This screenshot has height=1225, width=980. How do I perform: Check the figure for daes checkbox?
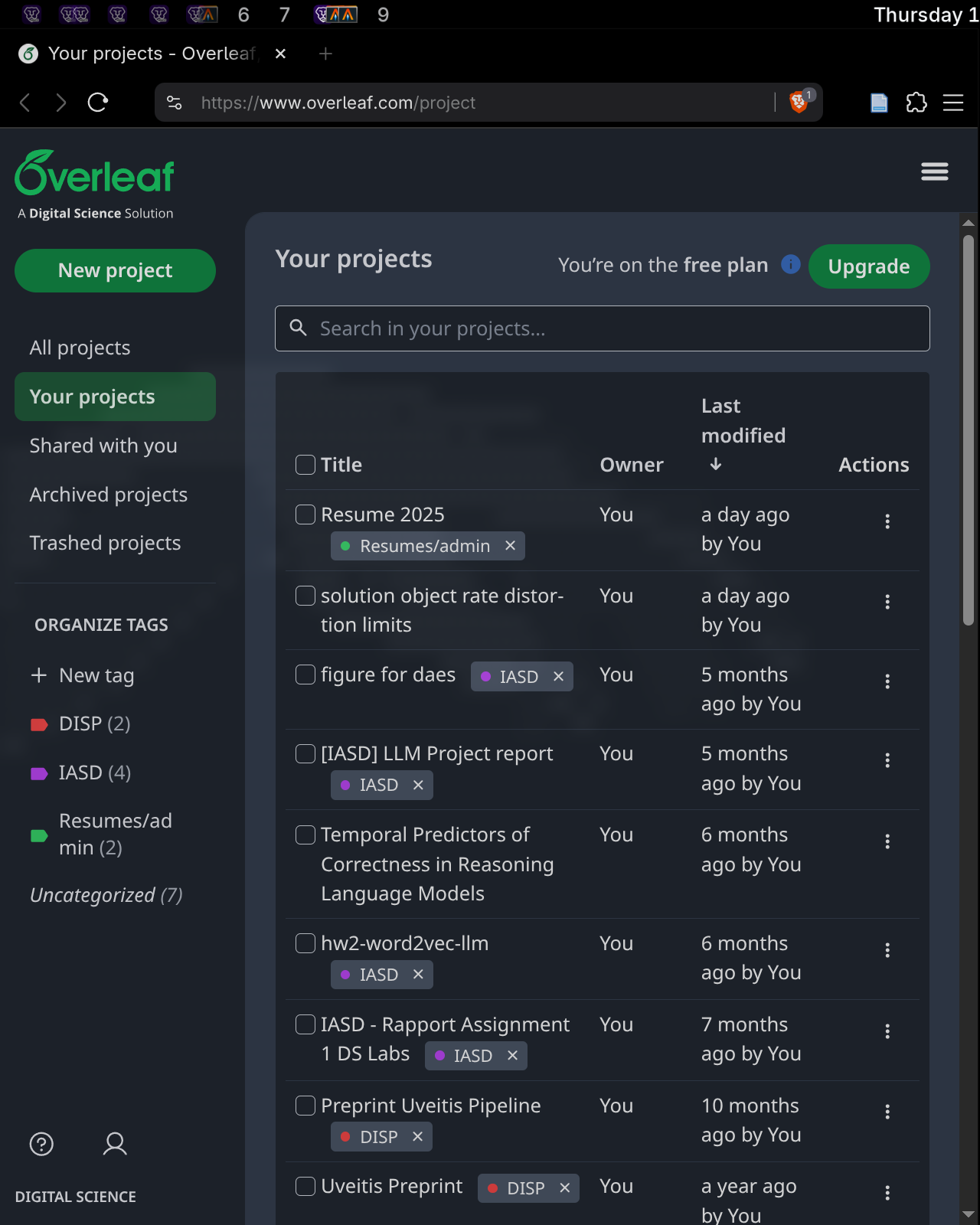tap(305, 675)
